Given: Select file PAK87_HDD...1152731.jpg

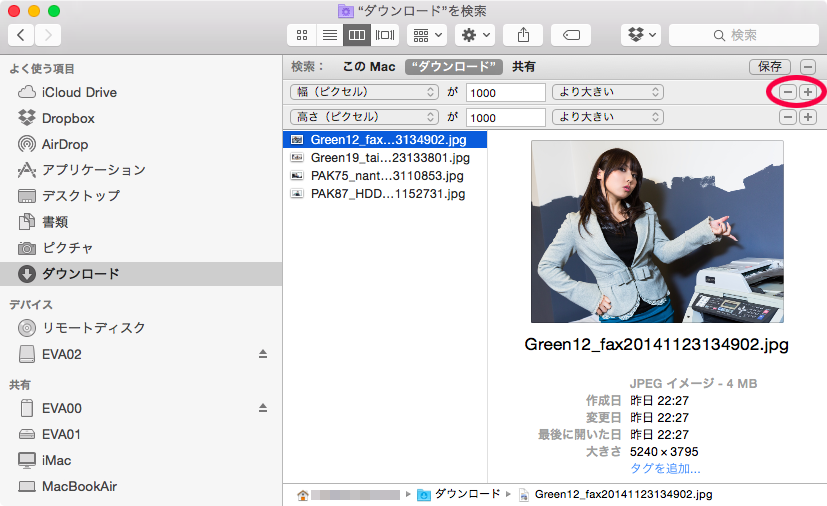Looking at the screenshot, I should (385, 194).
